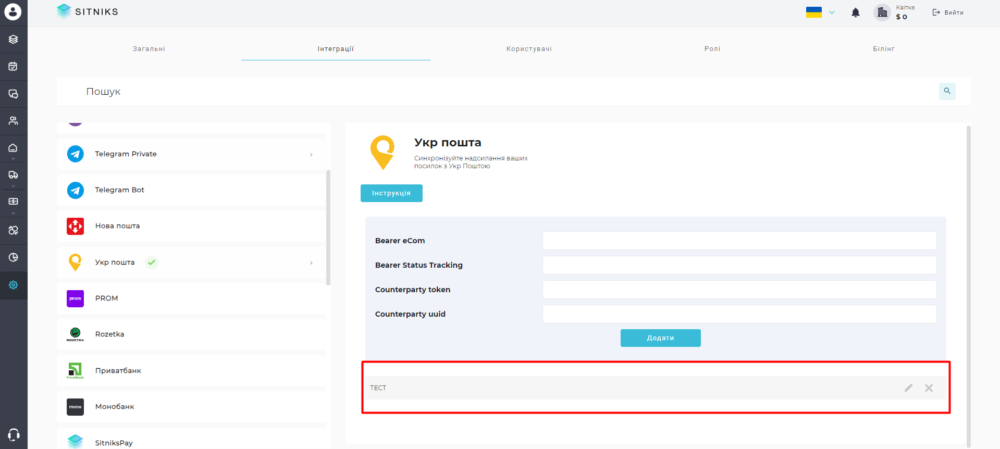Click the Додати button
The image size is (1000, 449).
click(x=661, y=338)
